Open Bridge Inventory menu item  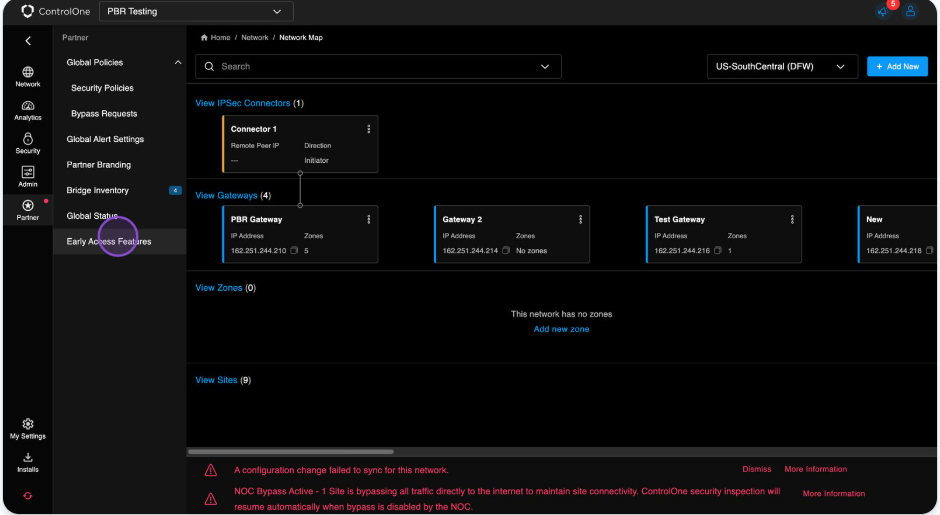pyautogui.click(x=98, y=190)
